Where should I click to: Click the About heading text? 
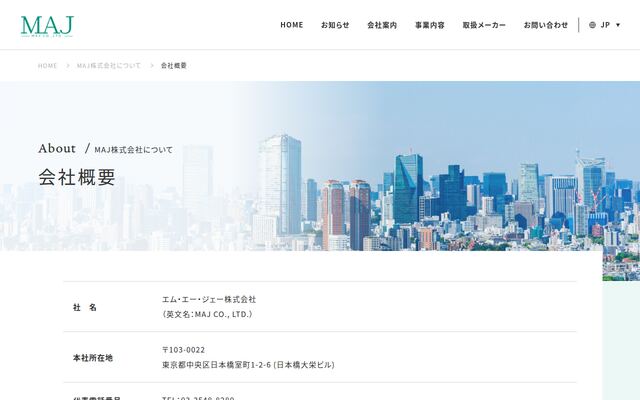(x=57, y=149)
